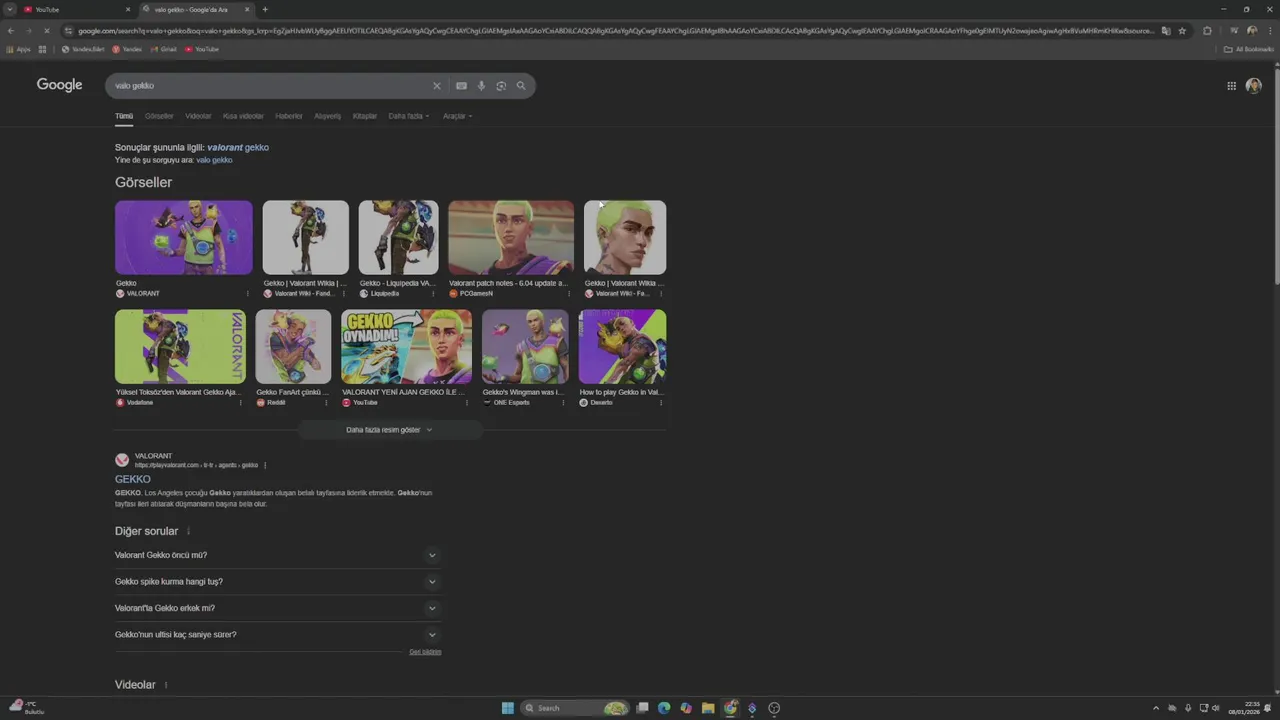Open the on-screen keyboard input tool
Image resolution: width=1280 pixels, height=720 pixels.
pos(461,86)
